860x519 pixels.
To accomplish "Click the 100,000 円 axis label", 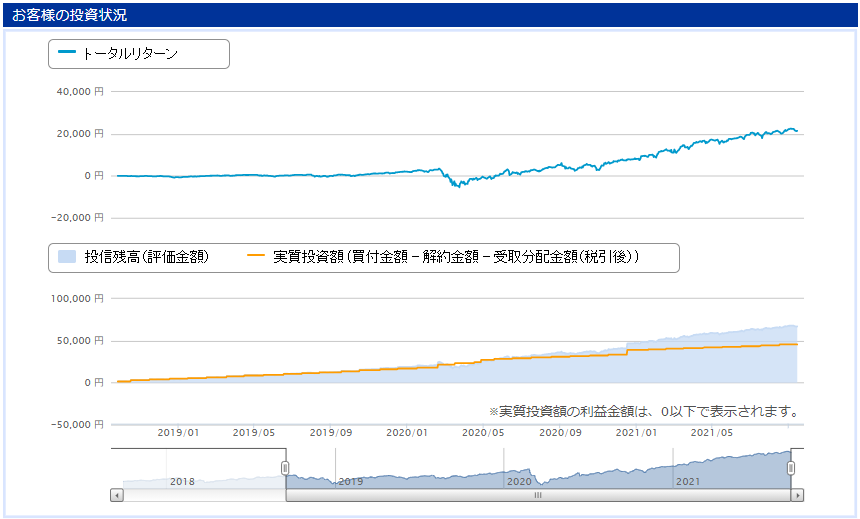I will [77, 299].
